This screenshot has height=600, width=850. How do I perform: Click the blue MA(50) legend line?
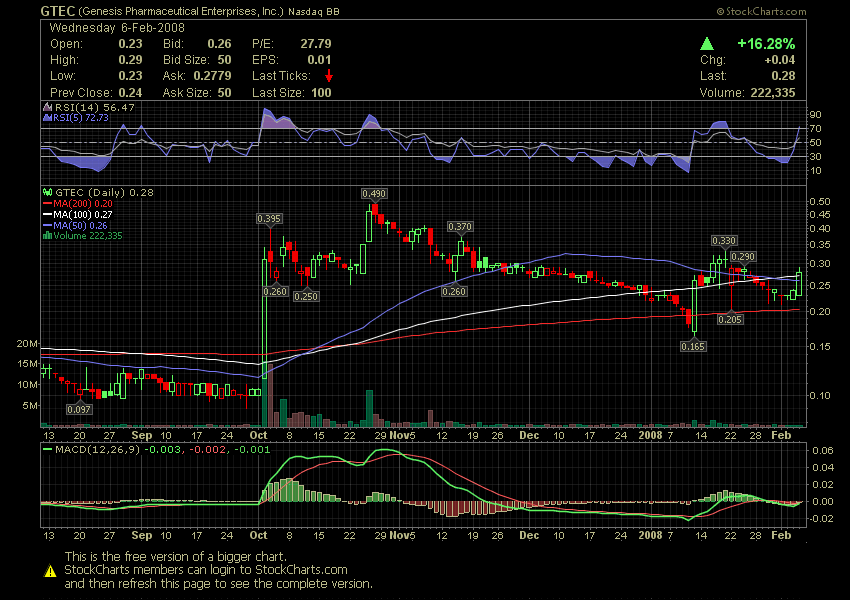[x=47, y=225]
